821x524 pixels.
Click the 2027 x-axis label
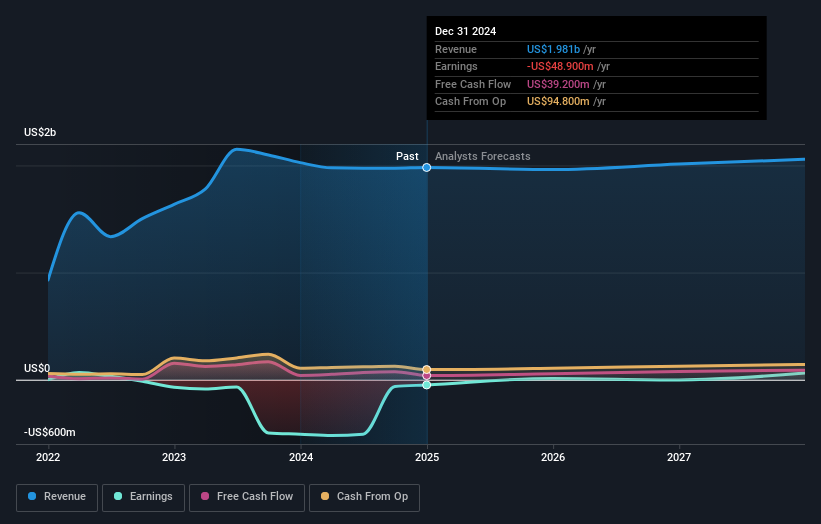[679, 458]
